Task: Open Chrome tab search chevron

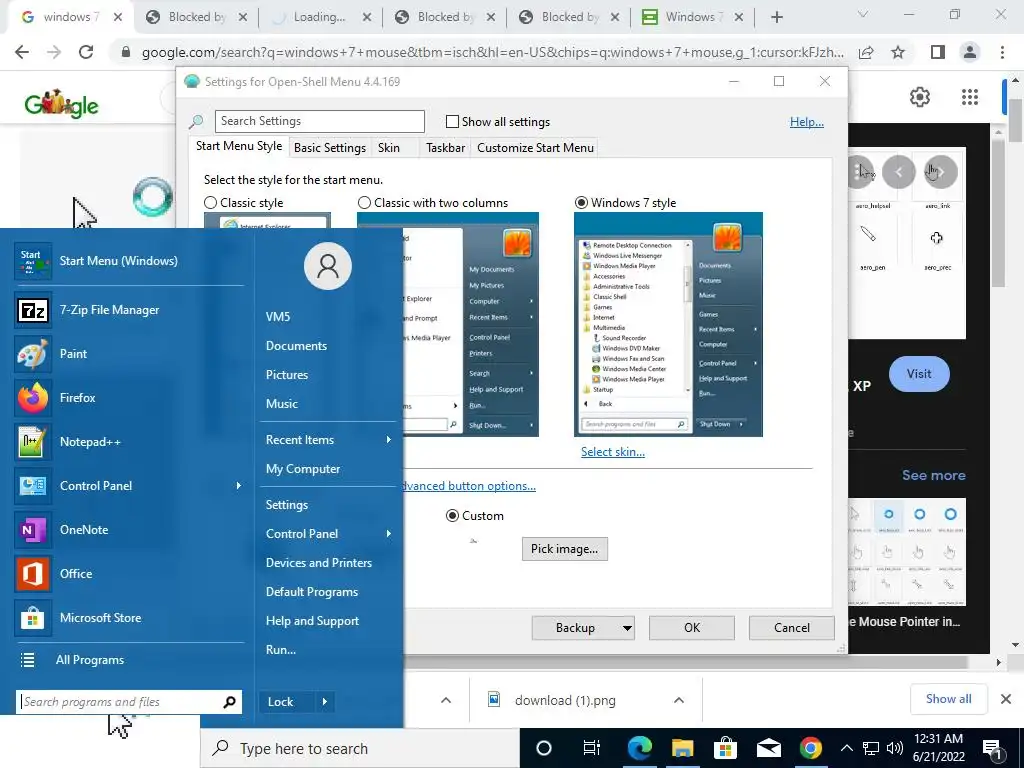Action: pos(862,14)
